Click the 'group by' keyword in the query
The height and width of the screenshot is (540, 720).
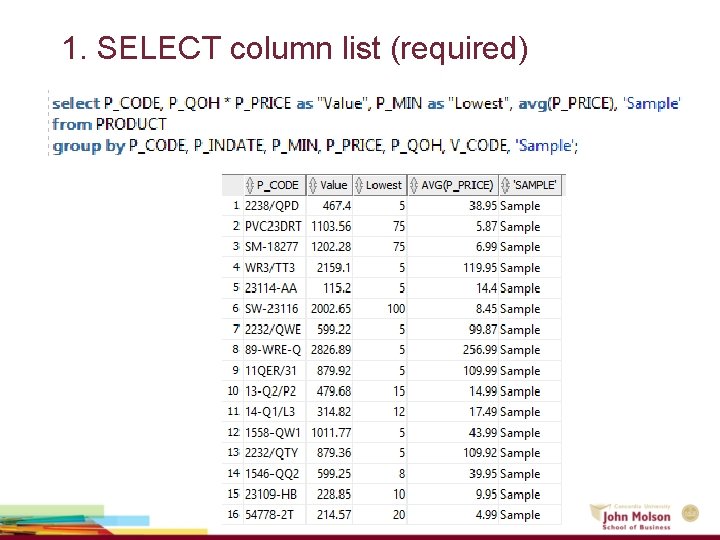click(88, 146)
